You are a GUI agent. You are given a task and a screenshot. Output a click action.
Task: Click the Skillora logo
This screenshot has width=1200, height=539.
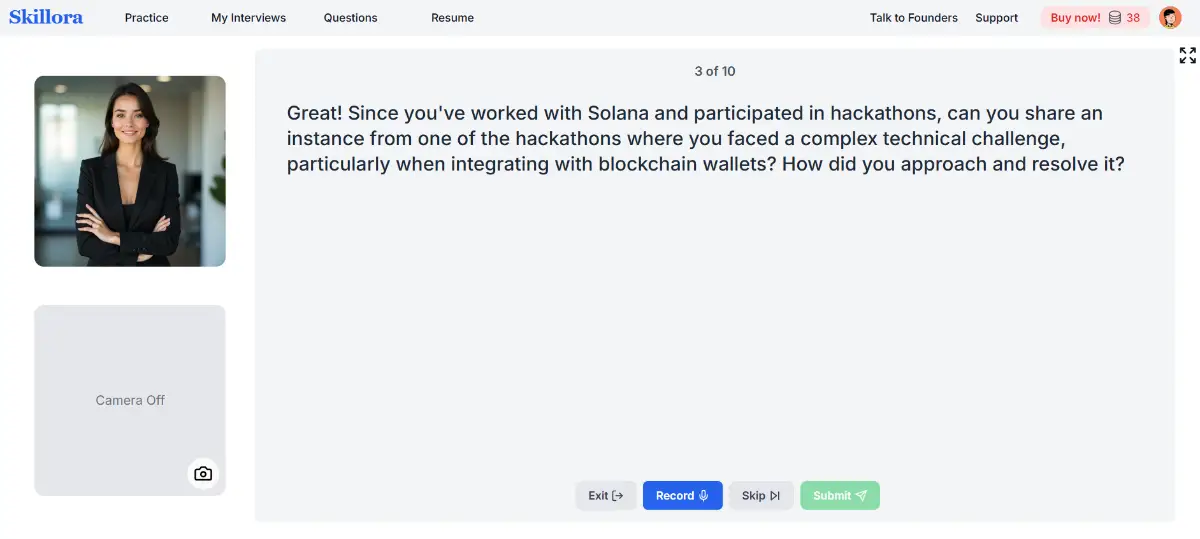(46, 17)
